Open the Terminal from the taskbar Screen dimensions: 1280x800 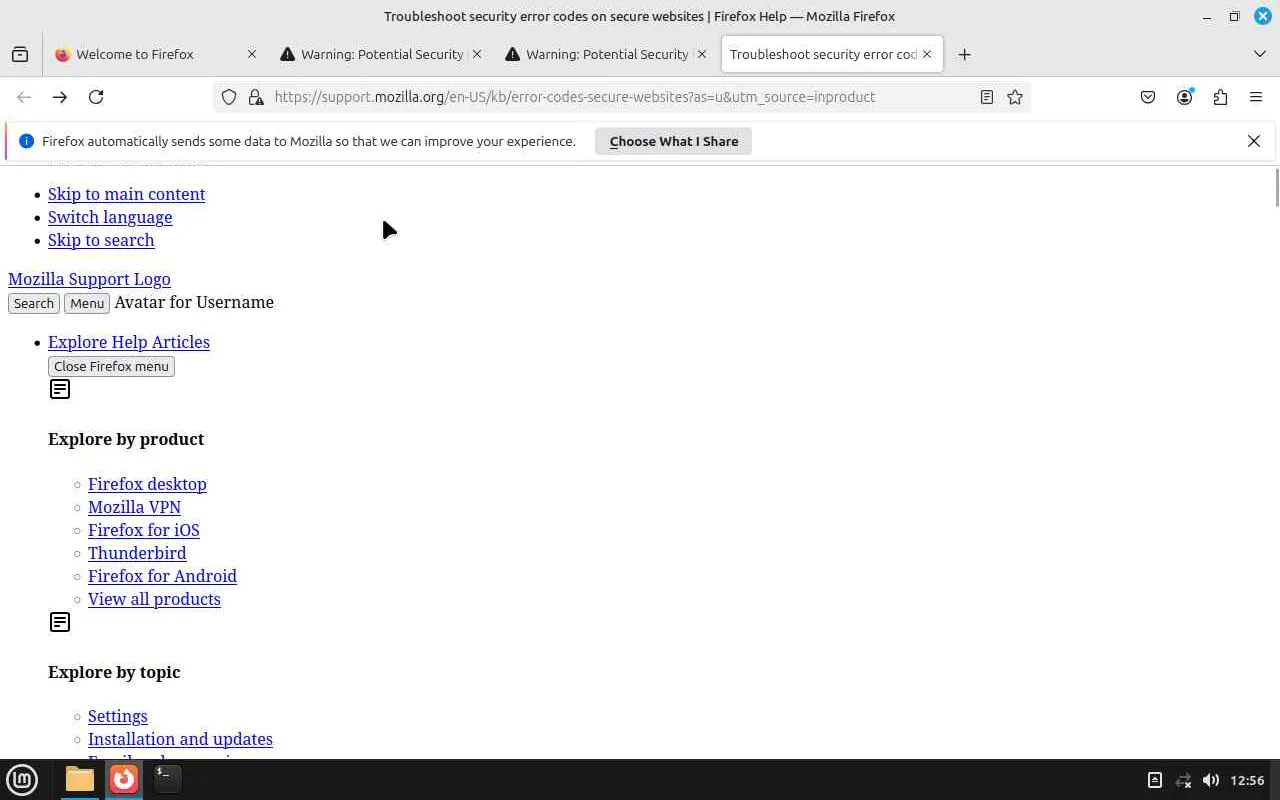[x=167, y=779]
